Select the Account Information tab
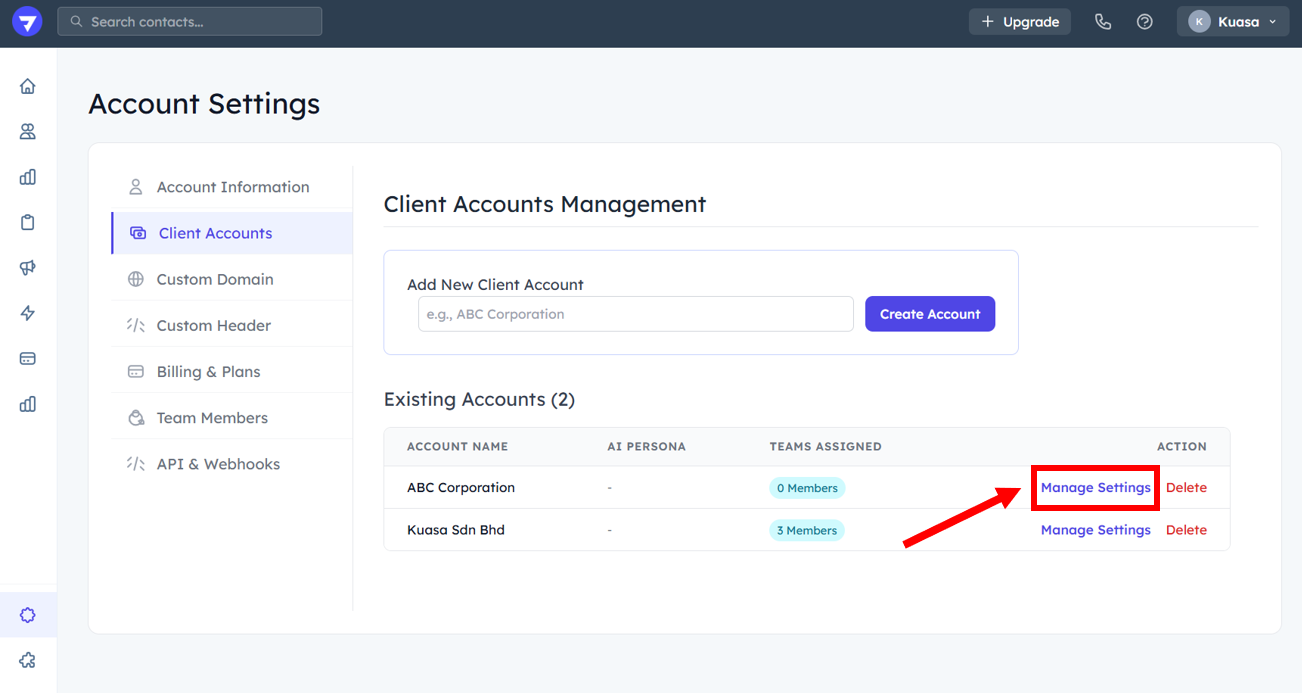The height and width of the screenshot is (693, 1302). 232,187
